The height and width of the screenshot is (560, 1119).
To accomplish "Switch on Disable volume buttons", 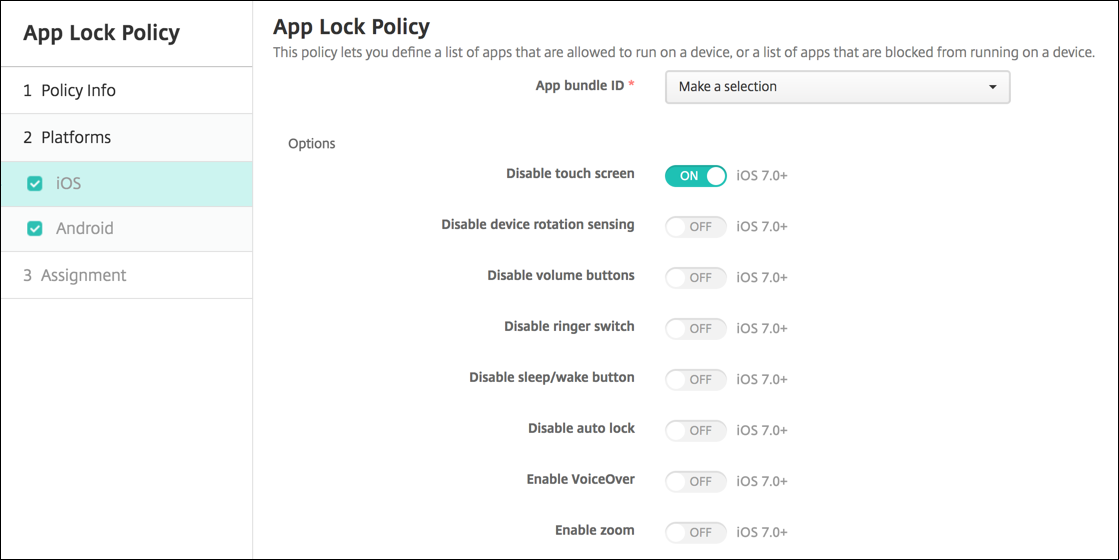I will [695, 278].
